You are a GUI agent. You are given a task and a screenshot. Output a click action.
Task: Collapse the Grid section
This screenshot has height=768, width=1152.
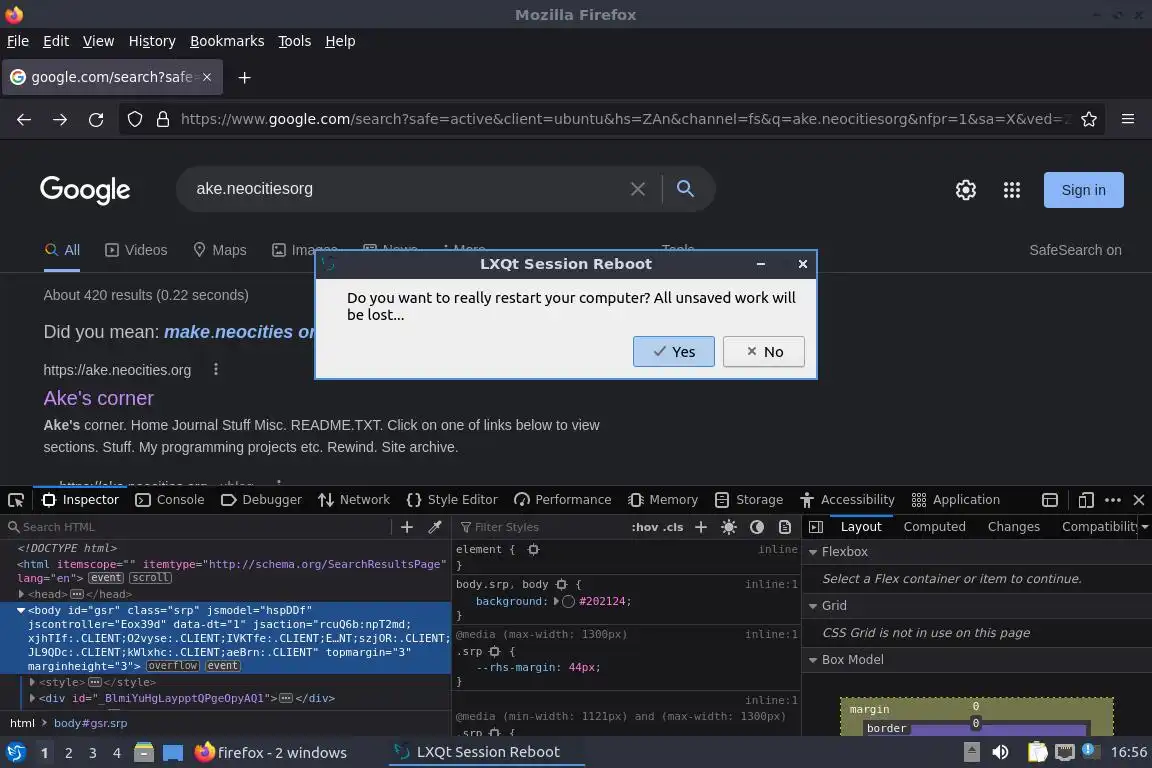(x=813, y=606)
